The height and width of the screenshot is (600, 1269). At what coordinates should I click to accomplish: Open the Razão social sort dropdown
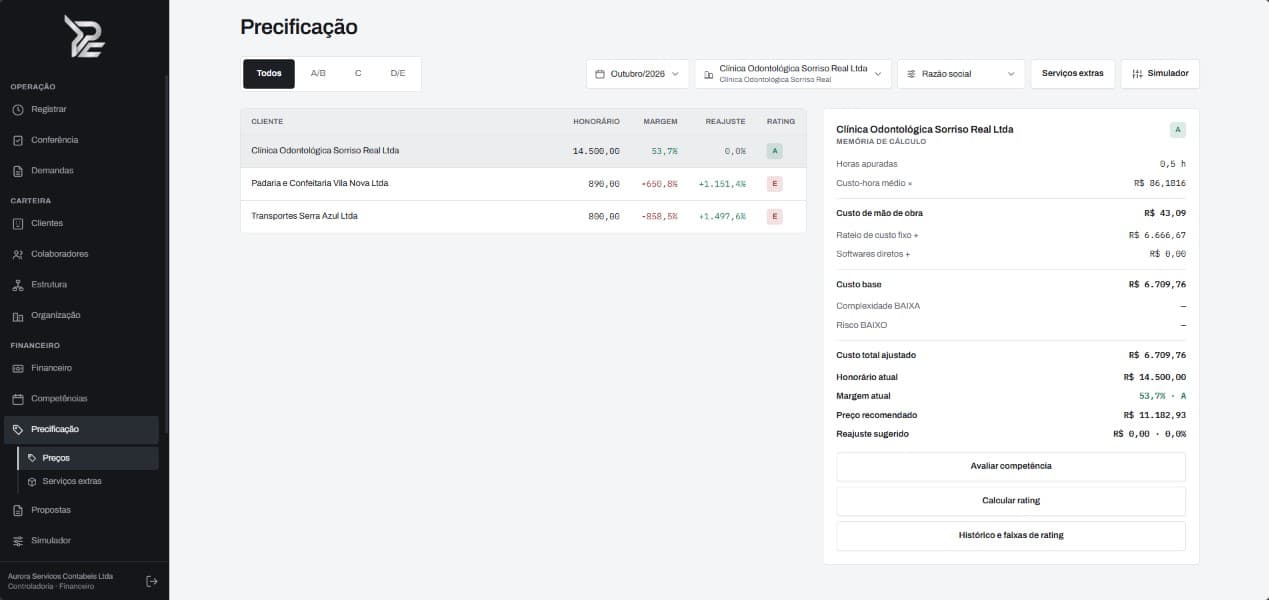[961, 74]
